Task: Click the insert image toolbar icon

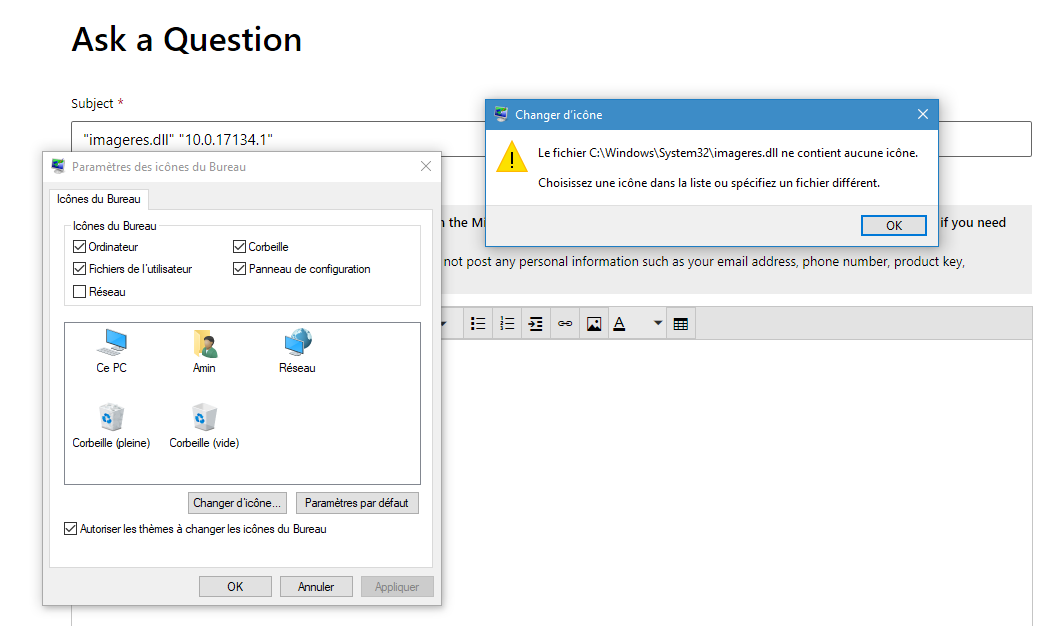Action: click(x=594, y=324)
